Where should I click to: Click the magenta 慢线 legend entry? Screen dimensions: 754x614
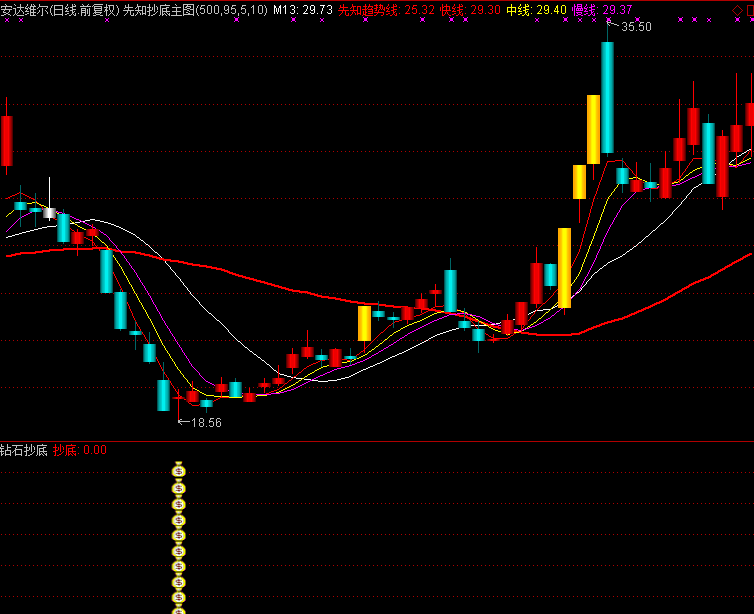coord(585,10)
